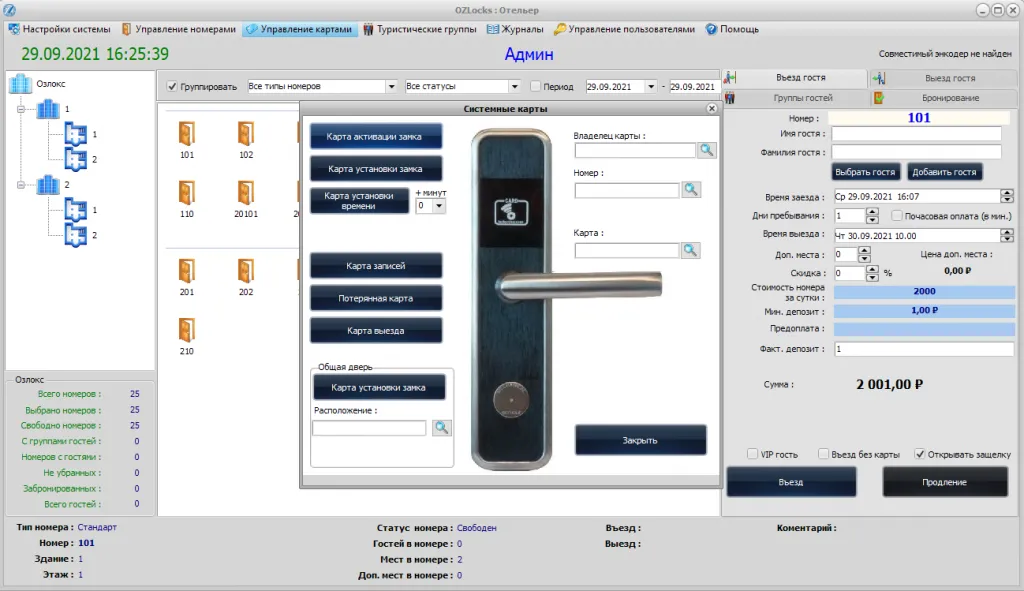Screen dimensions: 1024x591
Task: Click room 210 door icon
Action: tap(186, 329)
